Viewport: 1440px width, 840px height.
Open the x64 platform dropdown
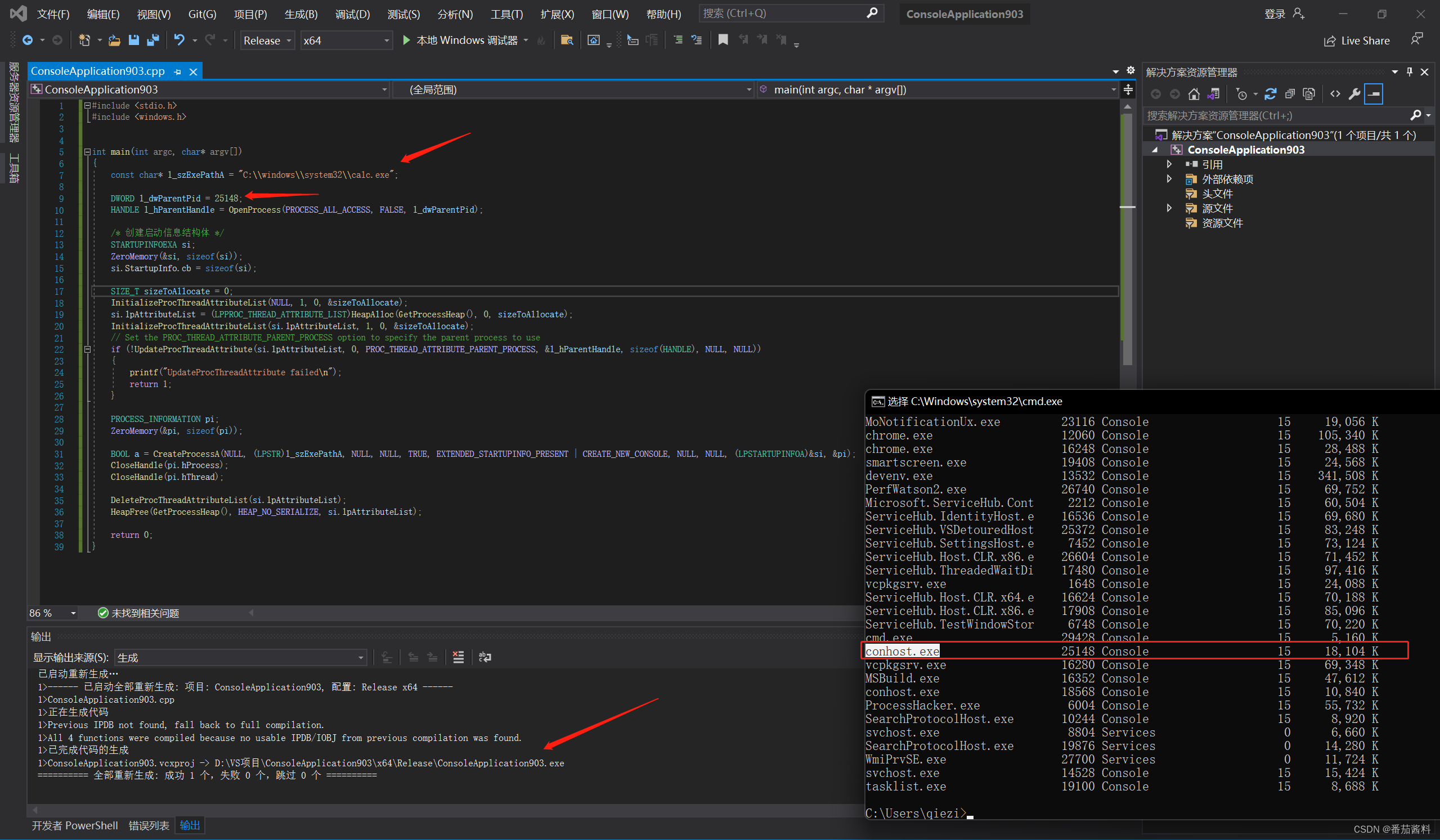(x=346, y=41)
